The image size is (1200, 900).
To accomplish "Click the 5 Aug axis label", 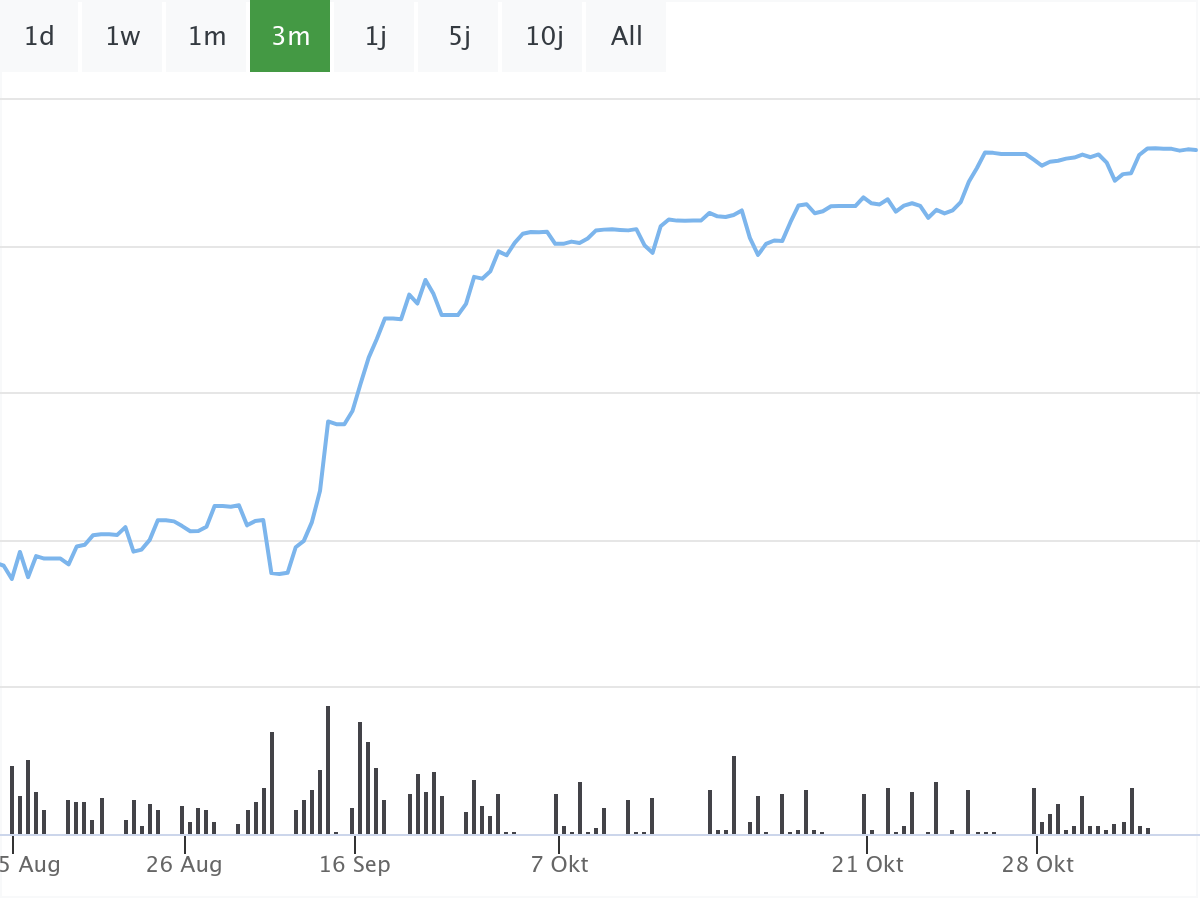I will click(x=30, y=864).
